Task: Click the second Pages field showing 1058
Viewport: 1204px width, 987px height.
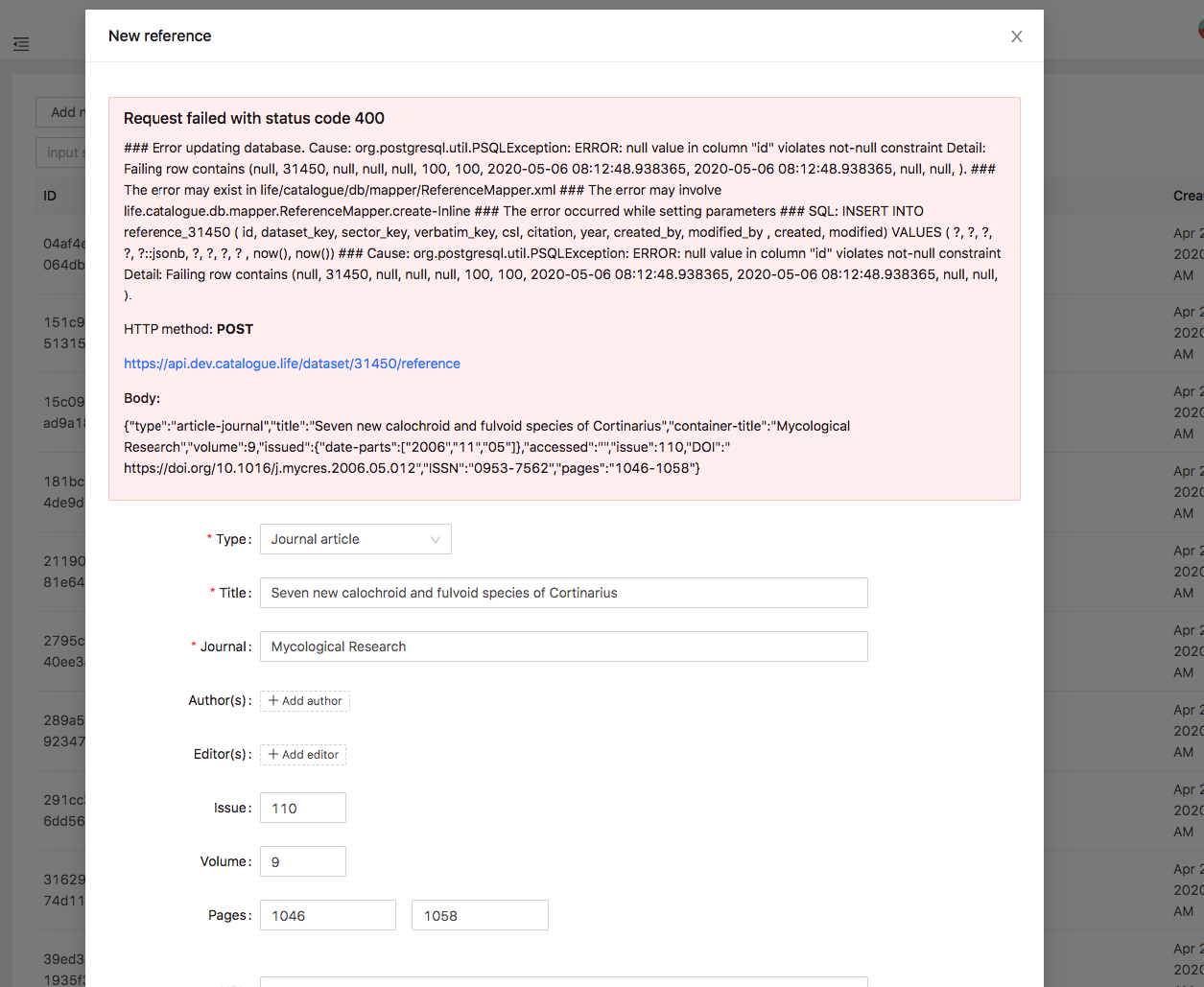Action: point(480,915)
